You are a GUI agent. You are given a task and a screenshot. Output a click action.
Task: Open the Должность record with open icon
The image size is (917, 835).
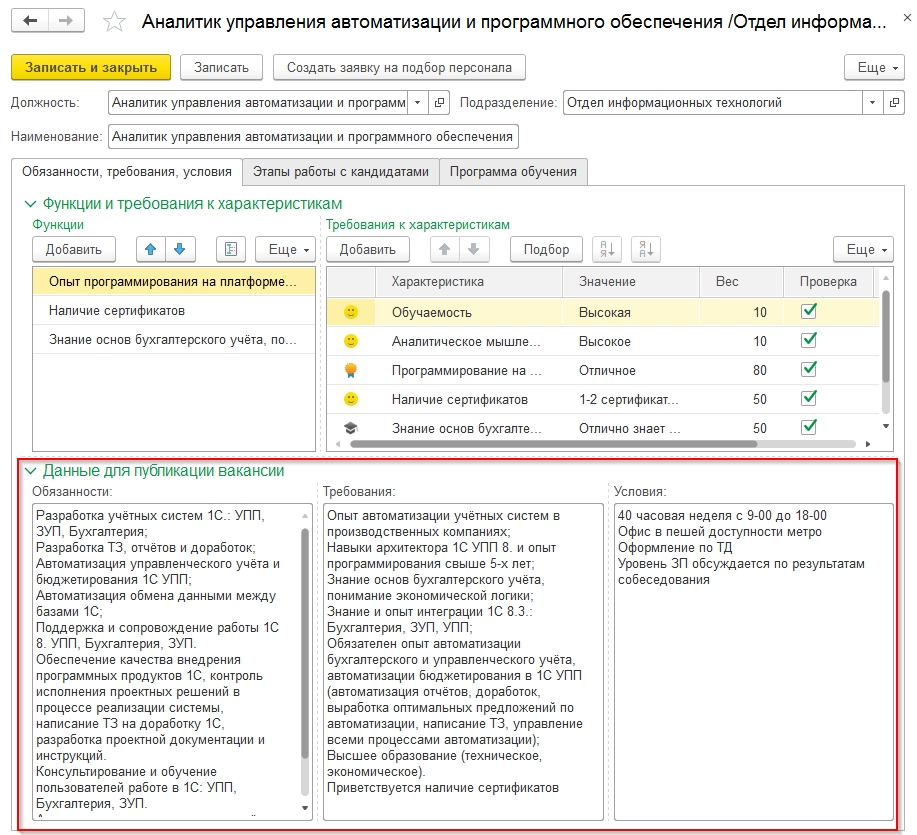pyautogui.click(x=439, y=103)
